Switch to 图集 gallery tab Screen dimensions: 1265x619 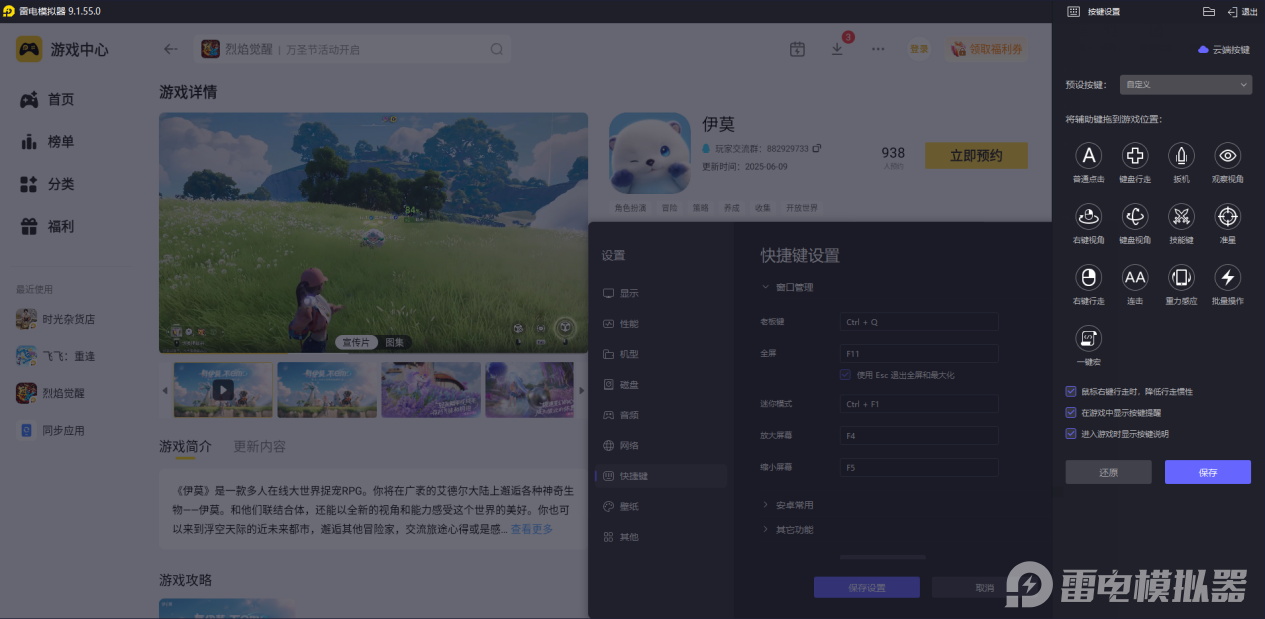(x=395, y=342)
